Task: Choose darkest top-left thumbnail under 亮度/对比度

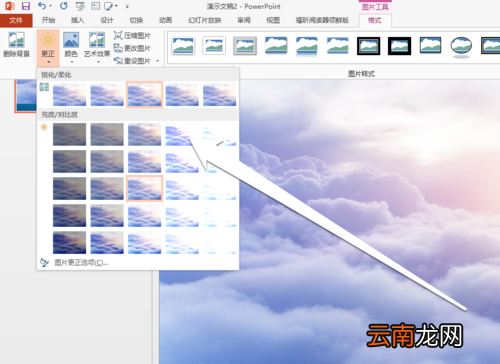Action: [x=69, y=134]
